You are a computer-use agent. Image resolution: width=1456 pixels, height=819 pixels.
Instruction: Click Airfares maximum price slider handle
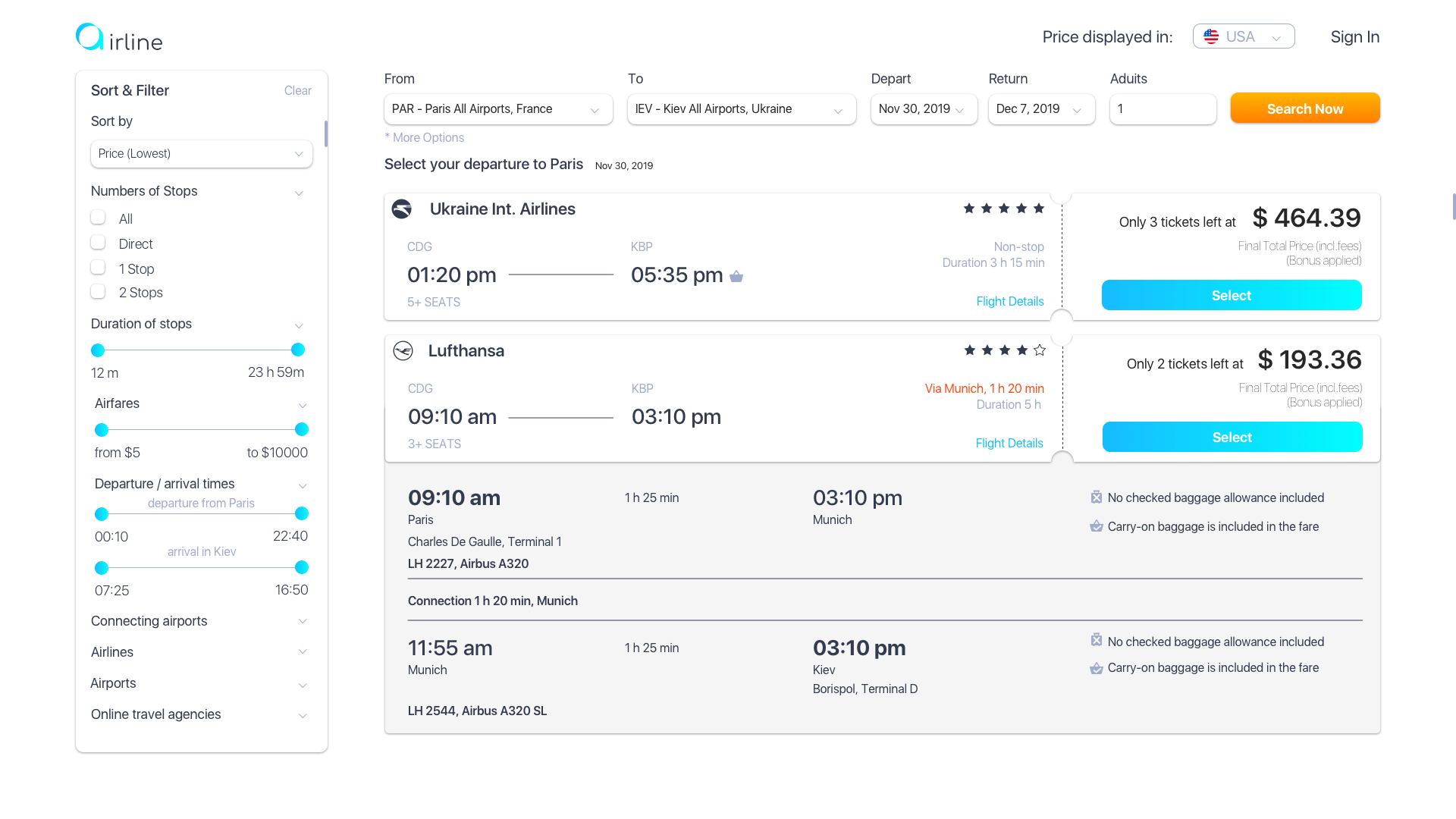[302, 429]
